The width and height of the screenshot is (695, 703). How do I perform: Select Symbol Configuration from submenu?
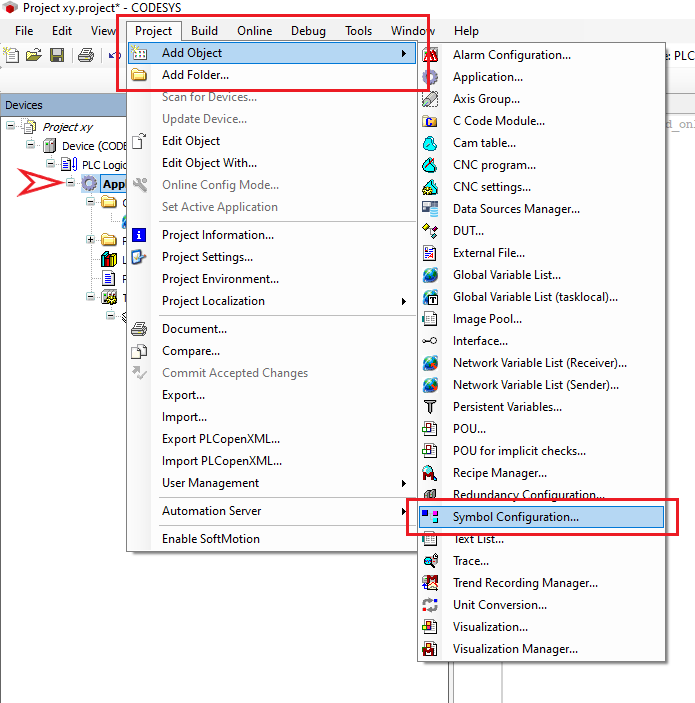tap(515, 517)
